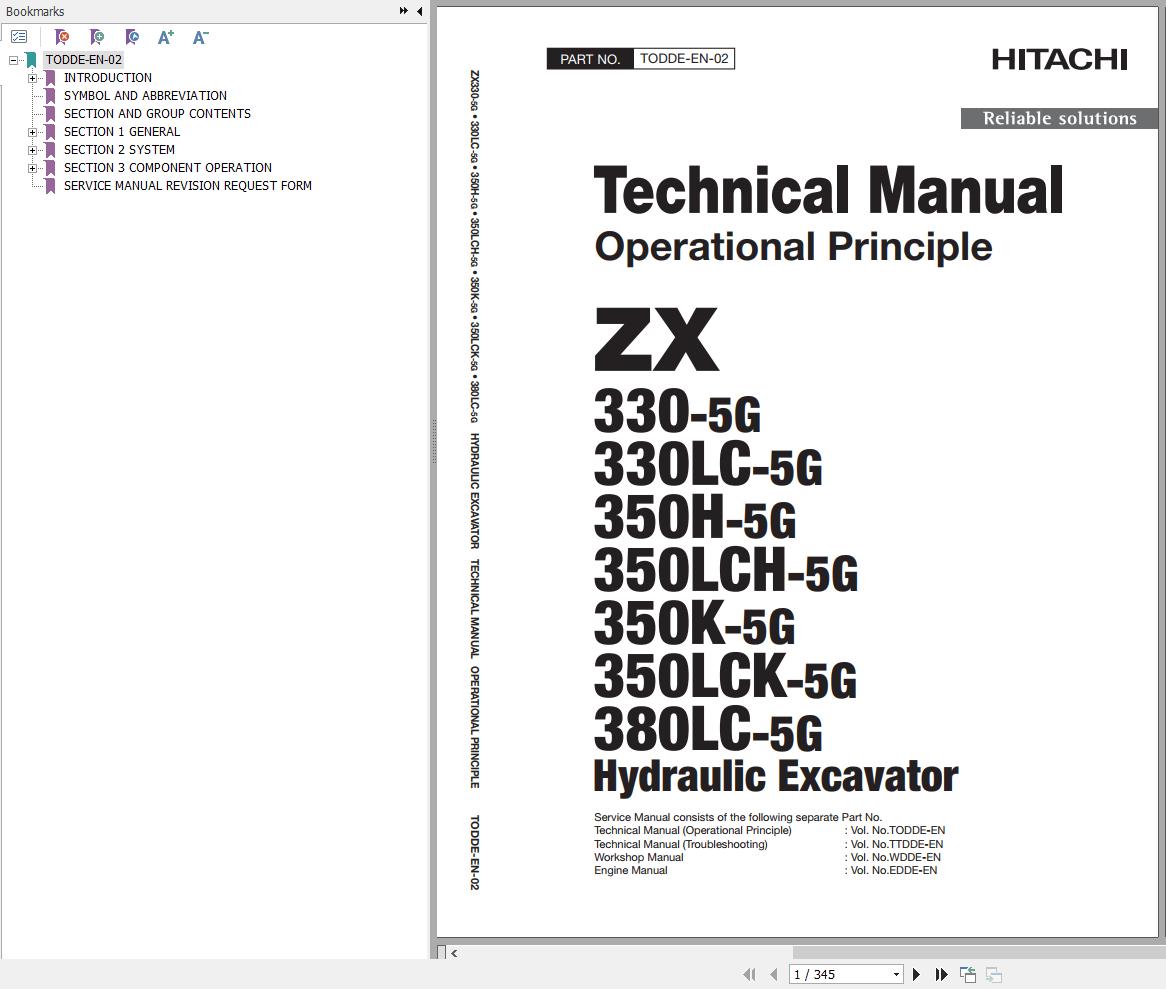Click the Bookmarks panel title

(x=35, y=11)
